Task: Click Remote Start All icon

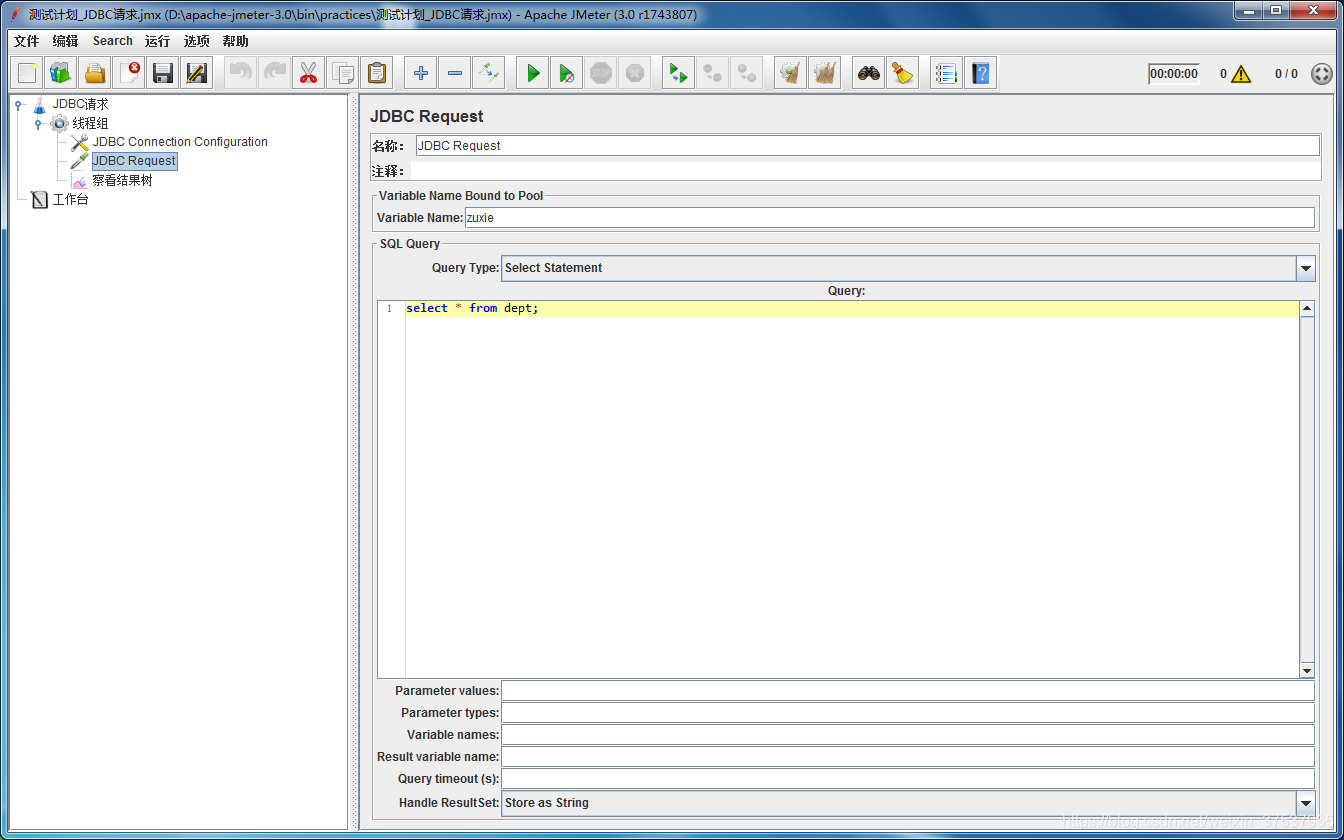Action: (679, 73)
